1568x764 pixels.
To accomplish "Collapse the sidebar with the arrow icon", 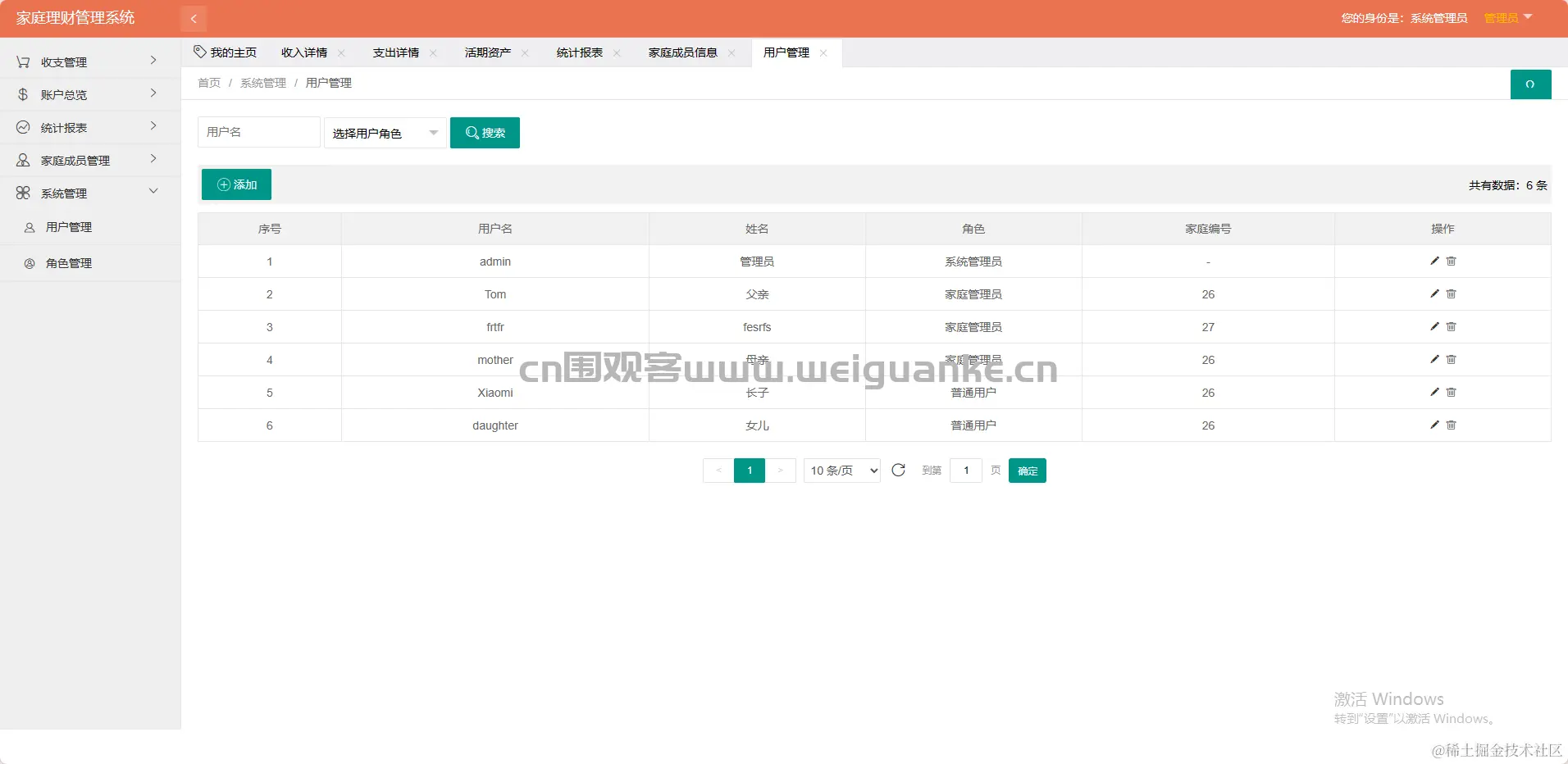I will click(x=194, y=18).
